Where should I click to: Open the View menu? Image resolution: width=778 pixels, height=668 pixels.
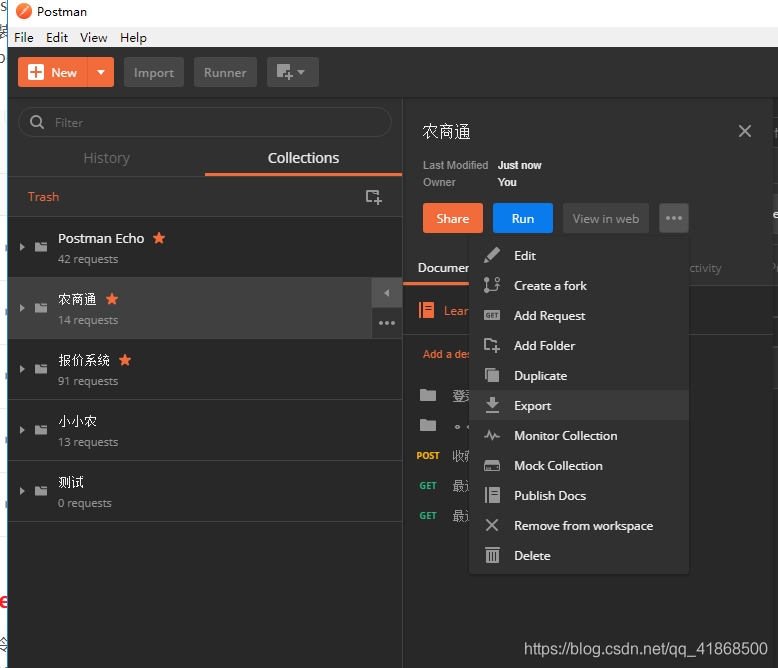[93, 38]
